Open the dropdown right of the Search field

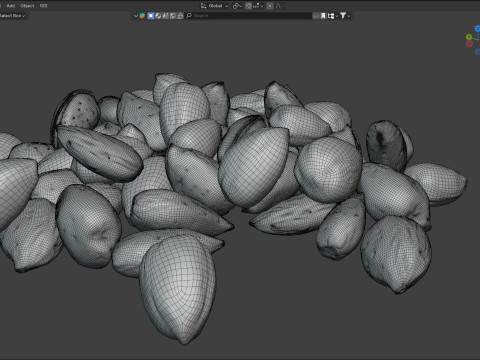pos(315,16)
